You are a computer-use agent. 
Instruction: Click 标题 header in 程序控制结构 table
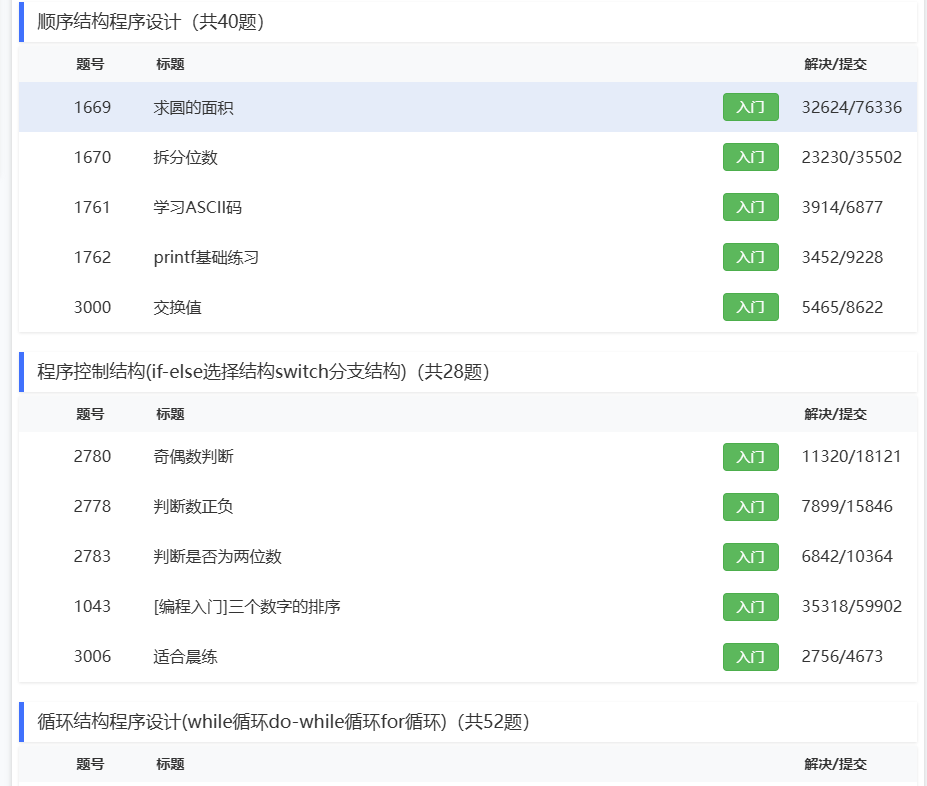coord(170,414)
